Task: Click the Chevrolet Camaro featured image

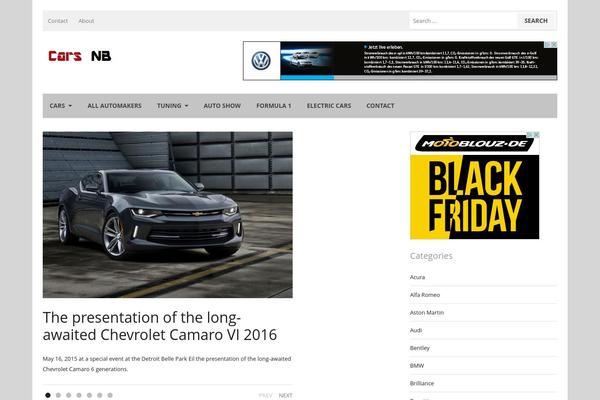Action: (x=167, y=214)
